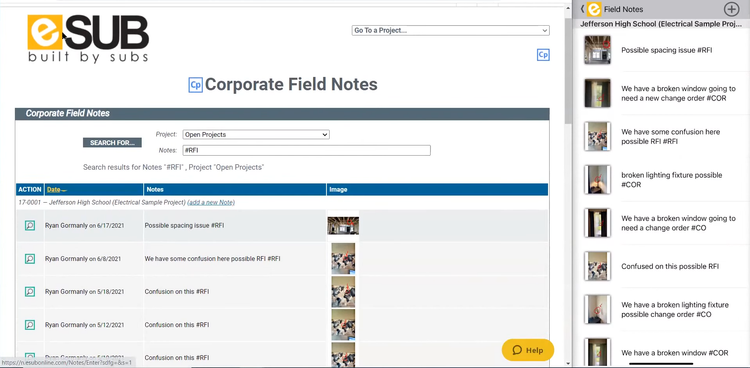Go back using Field Notes chevron in mobile panel
Image resolution: width=750 pixels, height=368 pixels.
pos(582,9)
